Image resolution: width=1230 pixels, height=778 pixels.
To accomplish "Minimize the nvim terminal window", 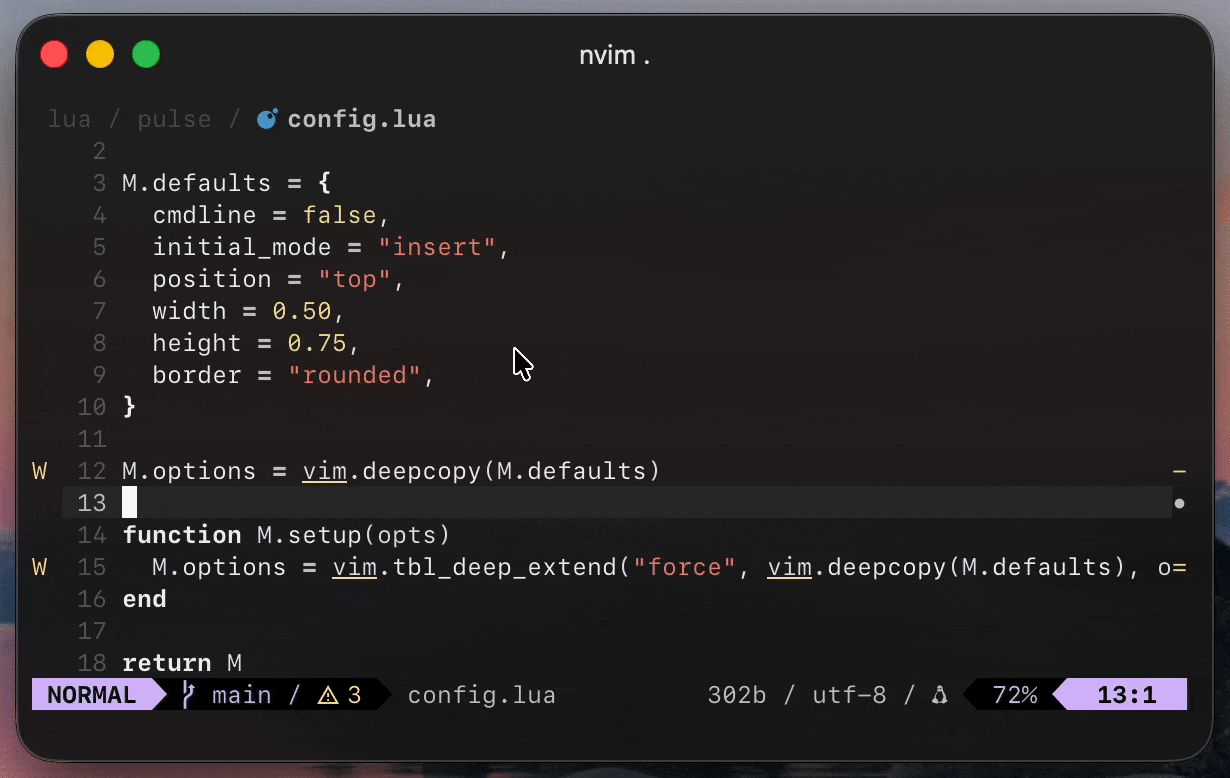I will tap(100, 54).
